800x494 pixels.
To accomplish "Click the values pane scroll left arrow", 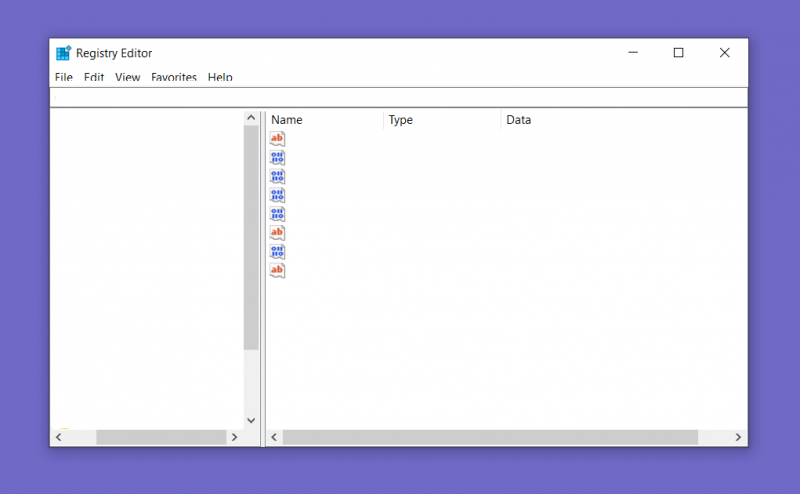I will 274,437.
